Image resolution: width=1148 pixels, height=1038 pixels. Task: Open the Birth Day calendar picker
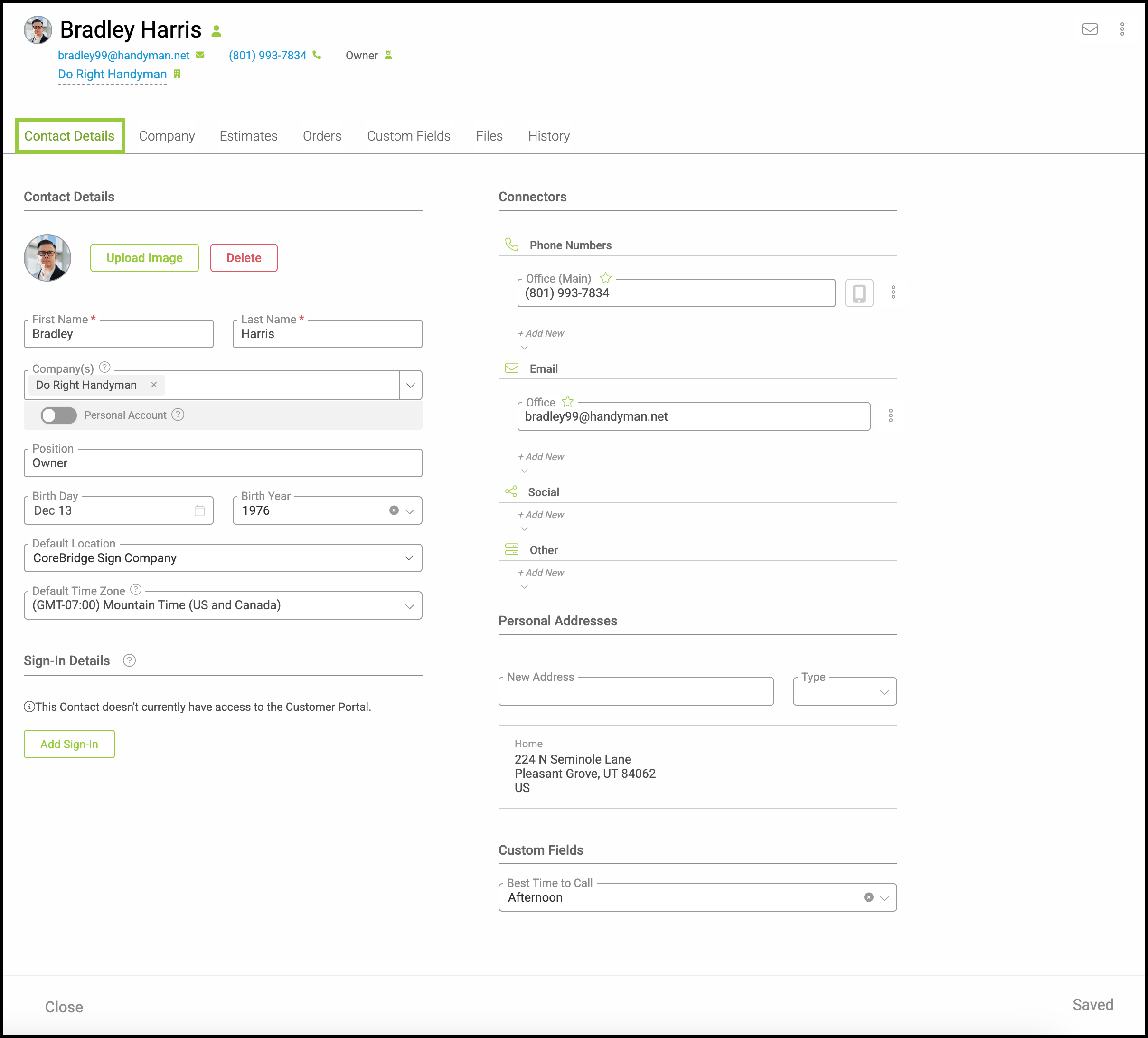(x=199, y=510)
